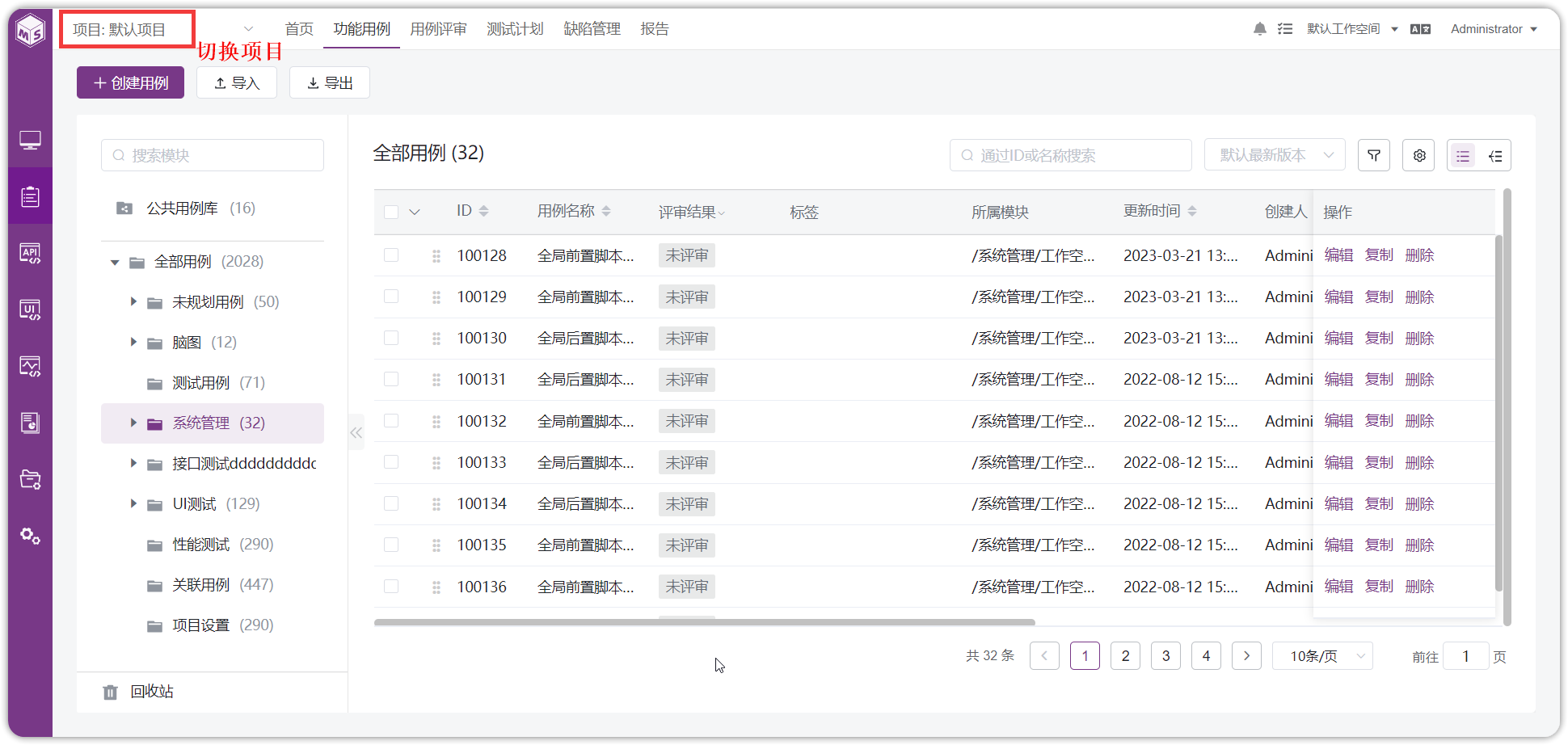Image resolution: width=1568 pixels, height=745 pixels.
Task: Click 编辑 for case 100129
Action: (1338, 297)
